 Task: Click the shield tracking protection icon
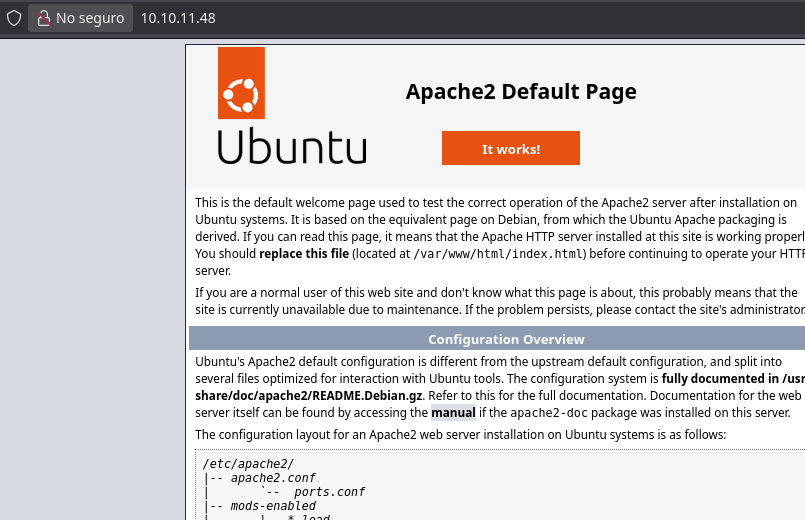click(14, 18)
